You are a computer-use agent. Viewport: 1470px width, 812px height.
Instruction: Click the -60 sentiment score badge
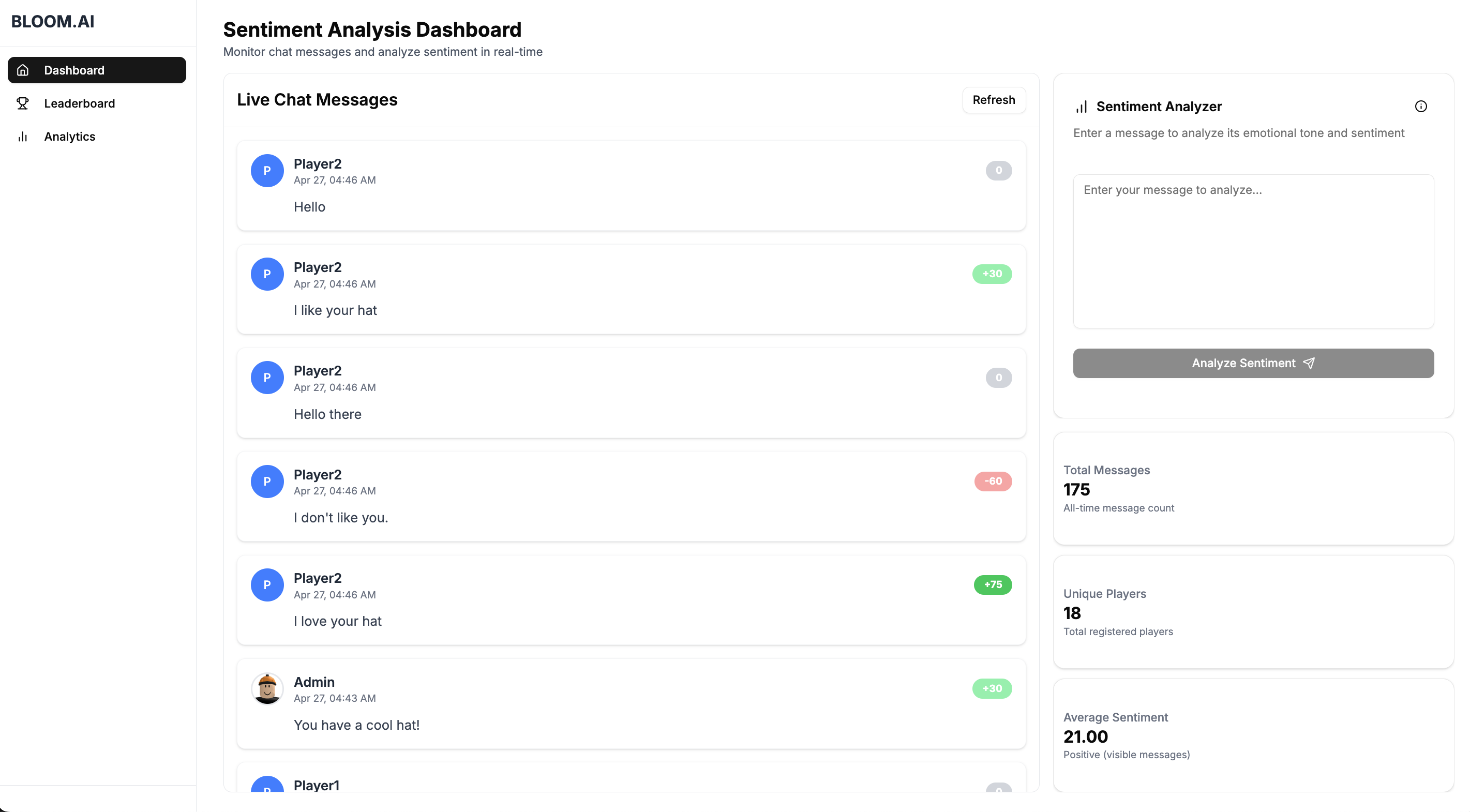point(993,481)
